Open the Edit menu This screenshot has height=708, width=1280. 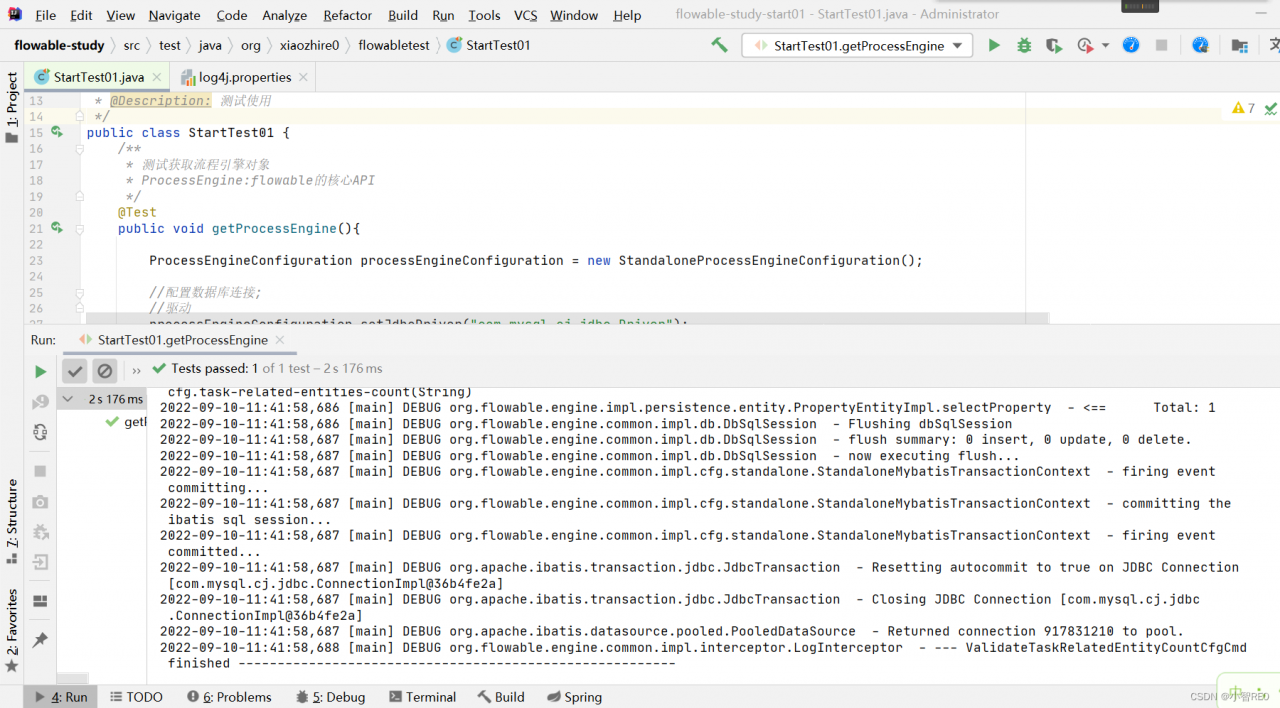tap(81, 15)
